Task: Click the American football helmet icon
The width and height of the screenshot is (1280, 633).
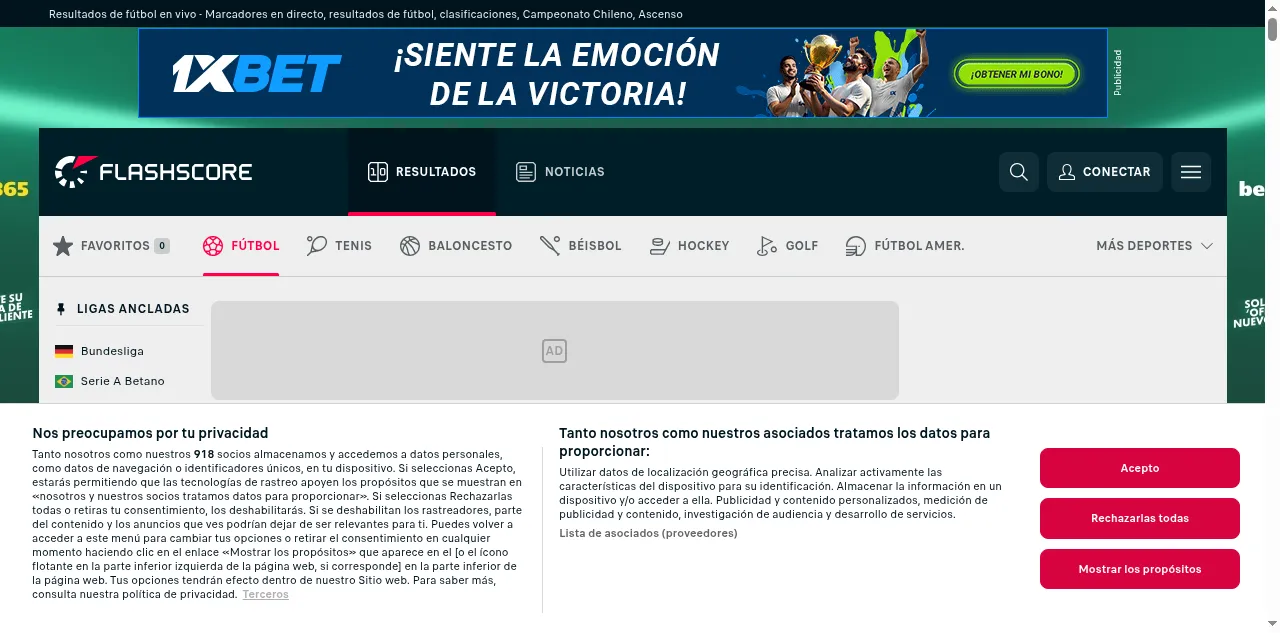Action: tap(856, 246)
